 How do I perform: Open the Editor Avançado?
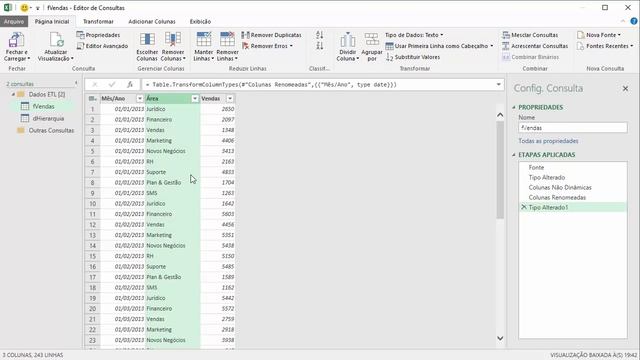[102, 46]
